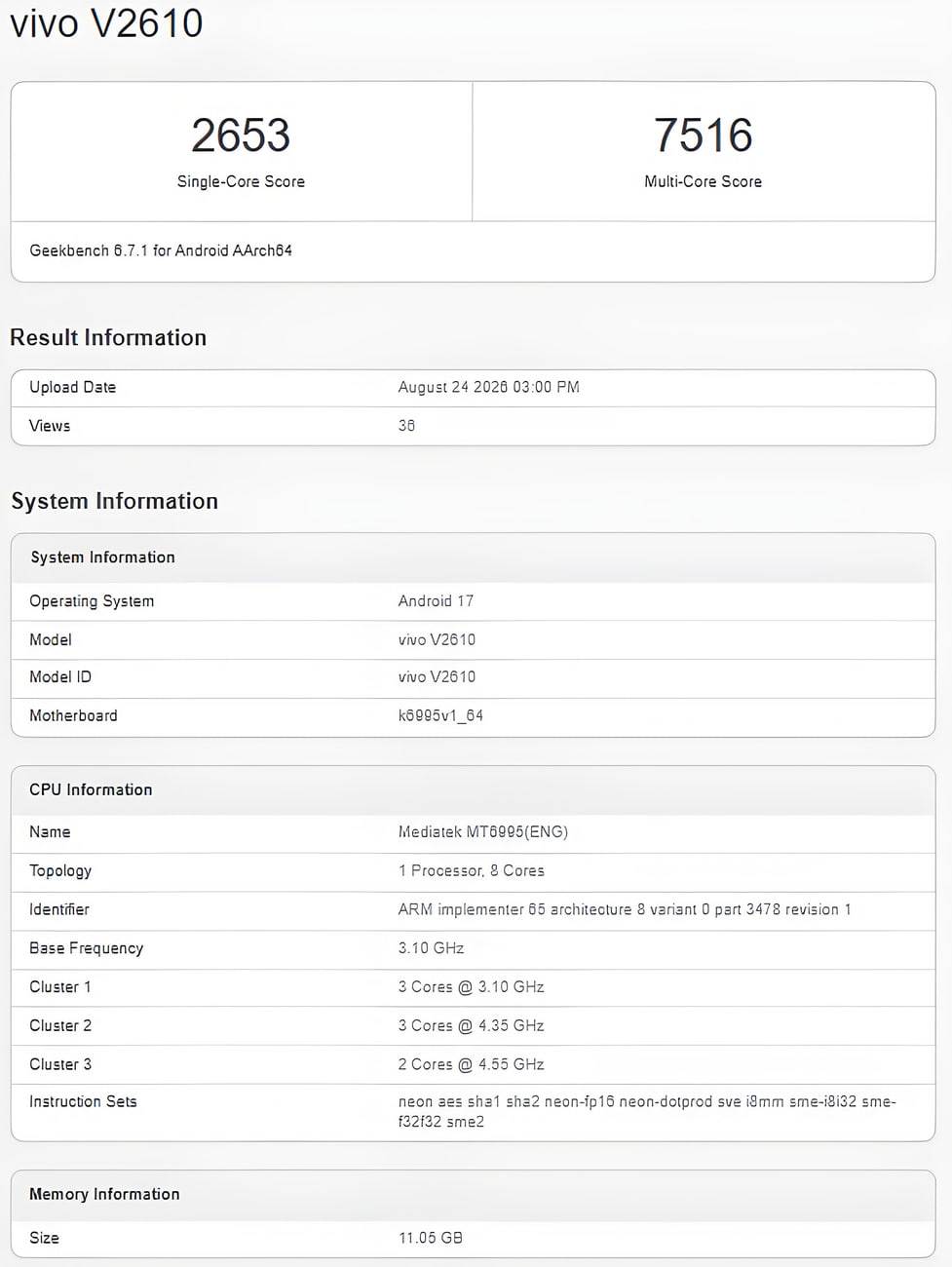Screen dimensions: 952x1267
Task: Click the Views count value
Action: 406,426
